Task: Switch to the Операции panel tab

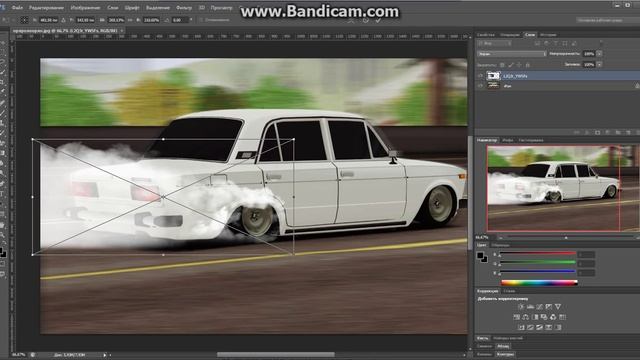Action: pyautogui.click(x=510, y=35)
